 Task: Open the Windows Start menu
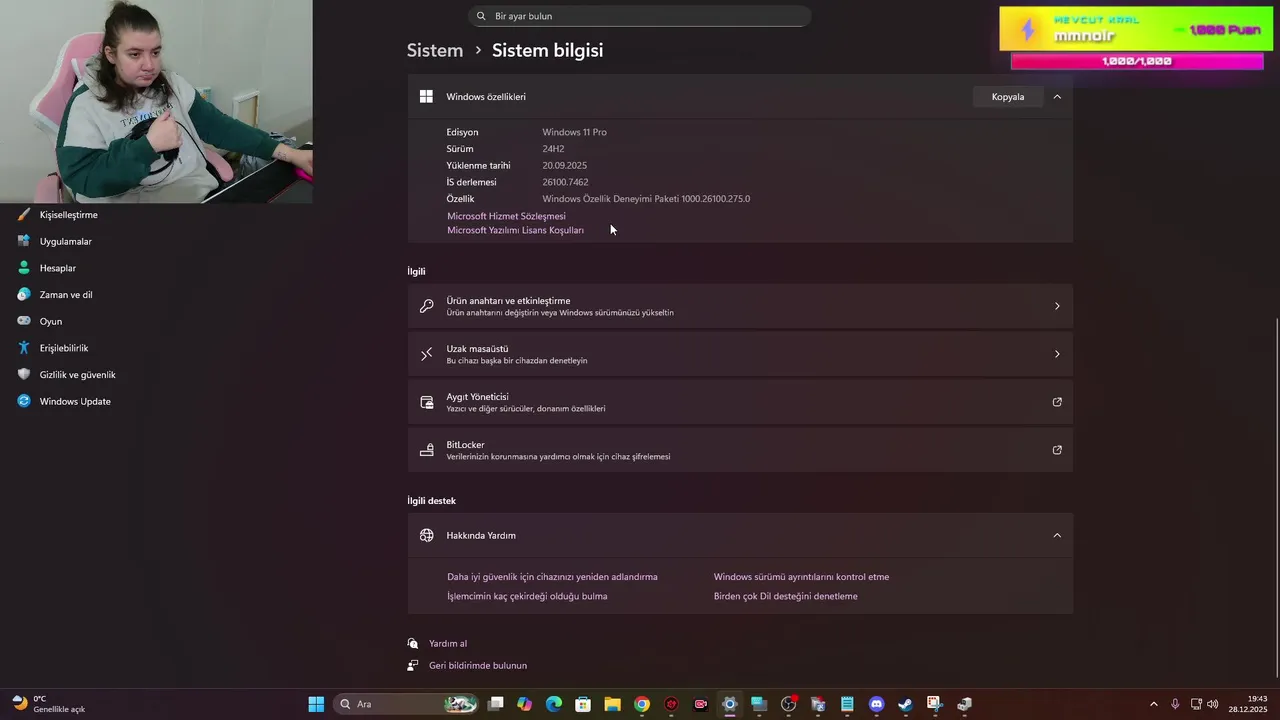click(316, 704)
